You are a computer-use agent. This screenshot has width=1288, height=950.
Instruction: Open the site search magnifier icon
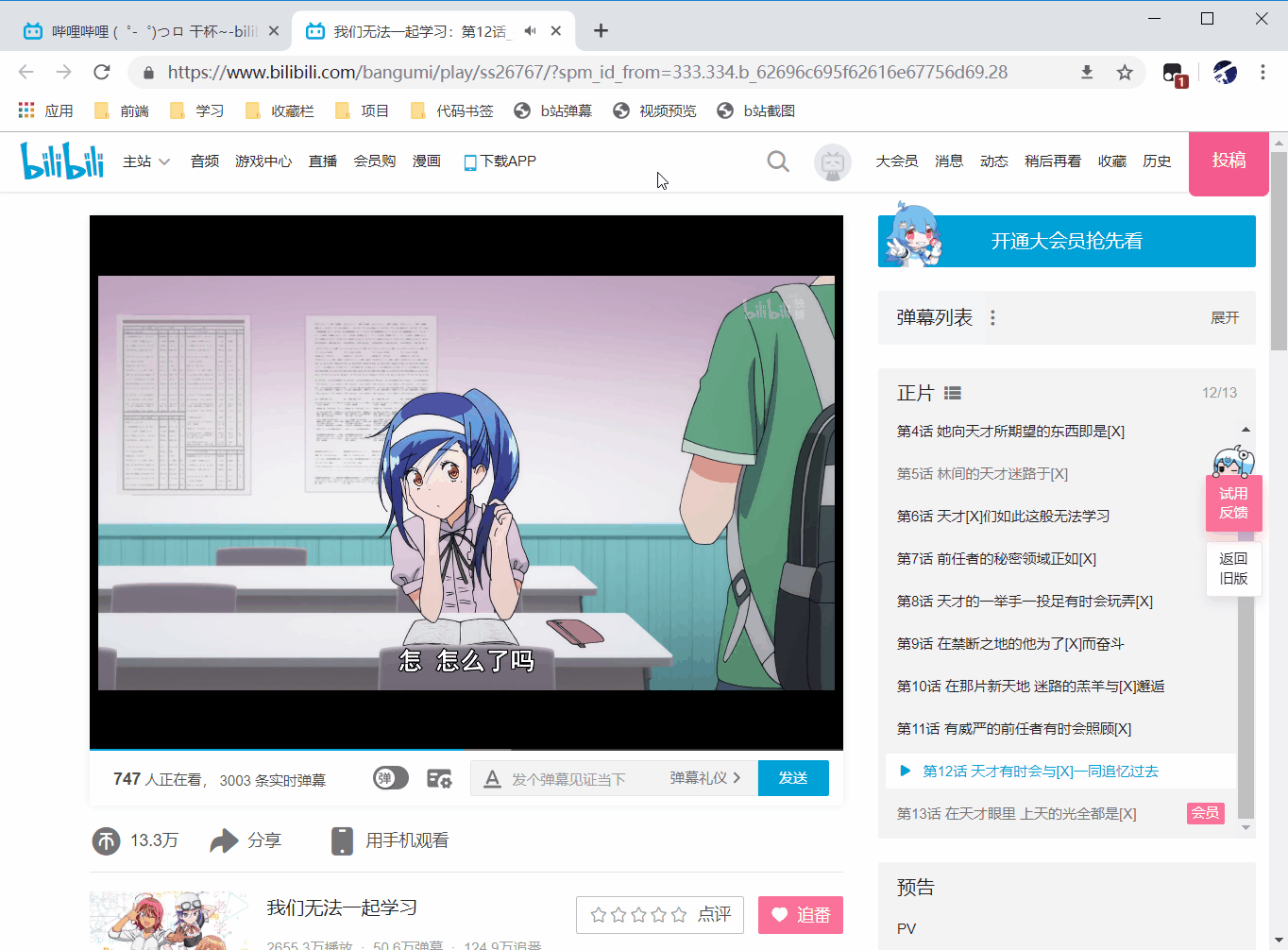tap(778, 161)
